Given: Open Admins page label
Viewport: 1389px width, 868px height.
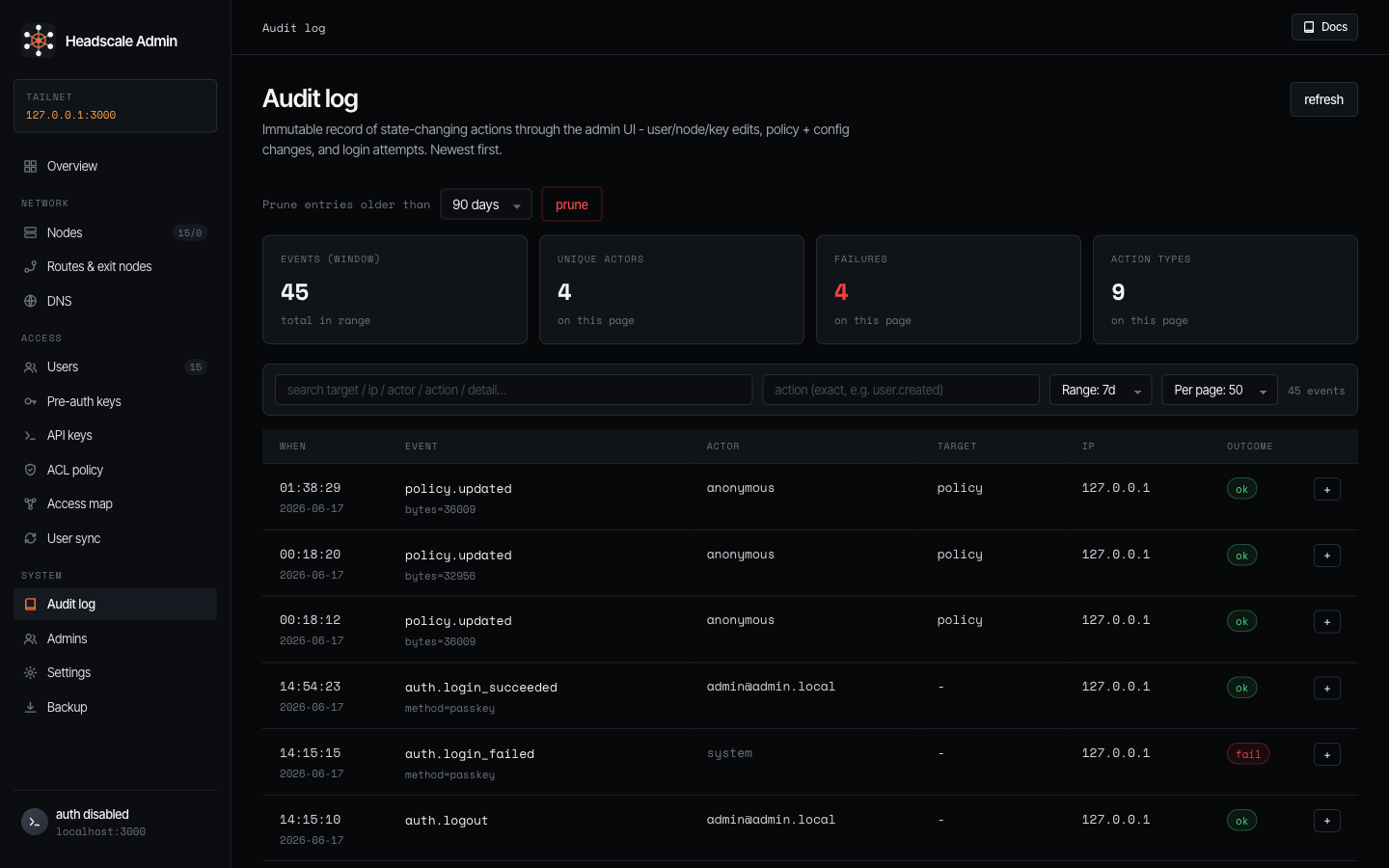Looking at the screenshot, I should [x=68, y=638].
